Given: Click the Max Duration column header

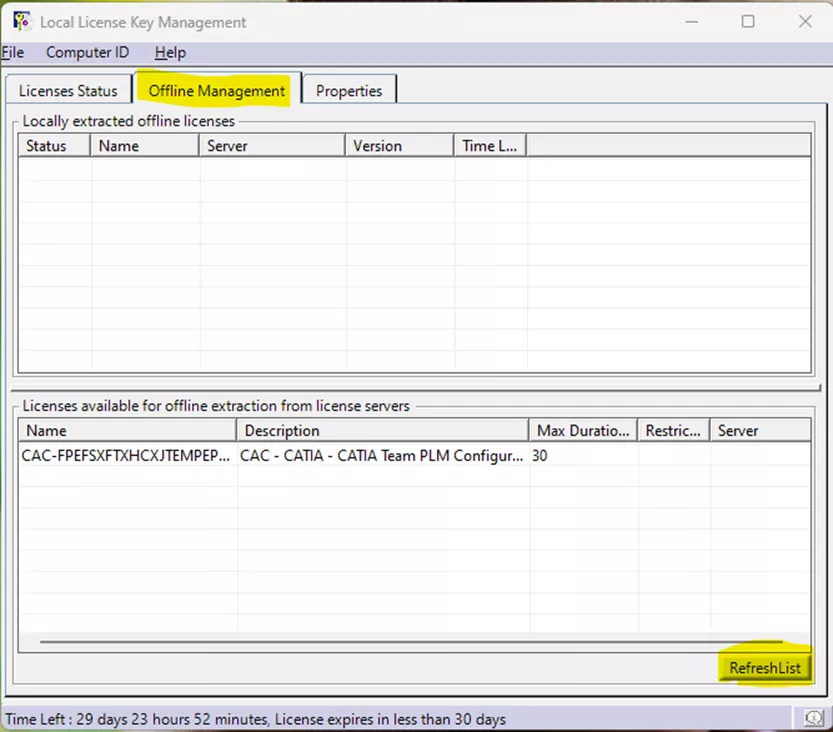Looking at the screenshot, I should click(x=582, y=430).
